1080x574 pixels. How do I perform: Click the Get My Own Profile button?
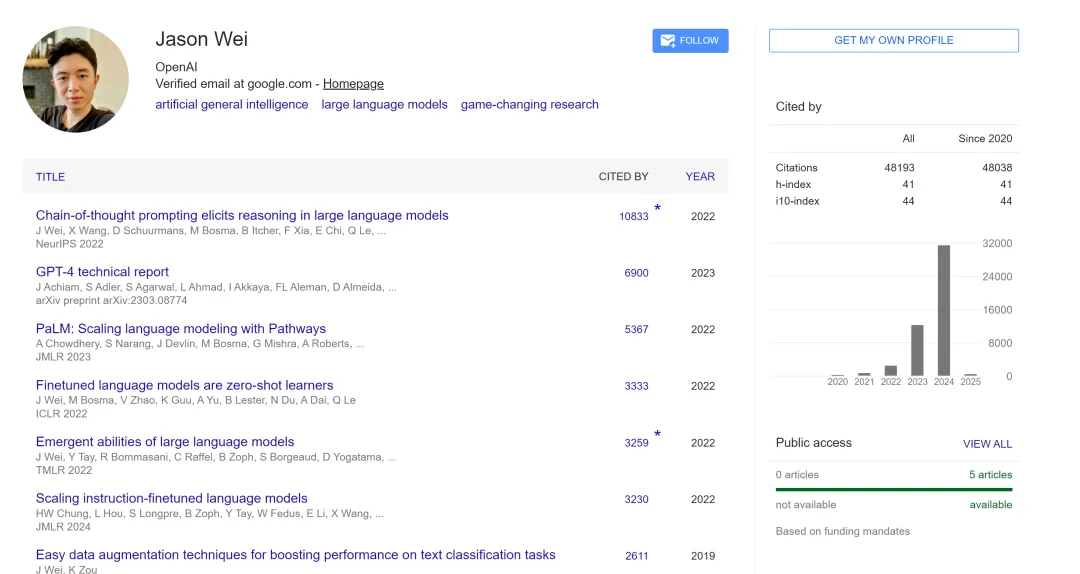pos(893,41)
